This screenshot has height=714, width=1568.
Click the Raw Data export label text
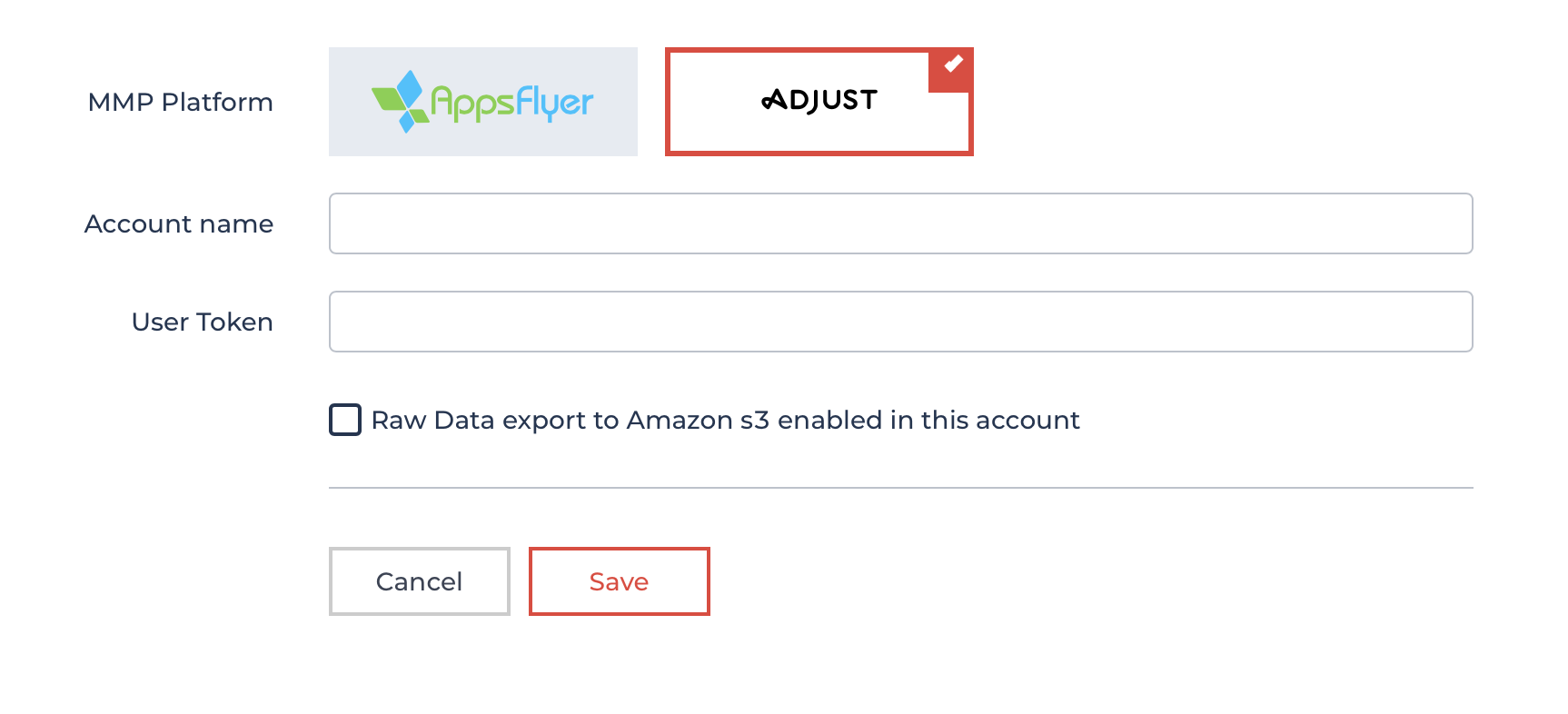click(x=725, y=420)
